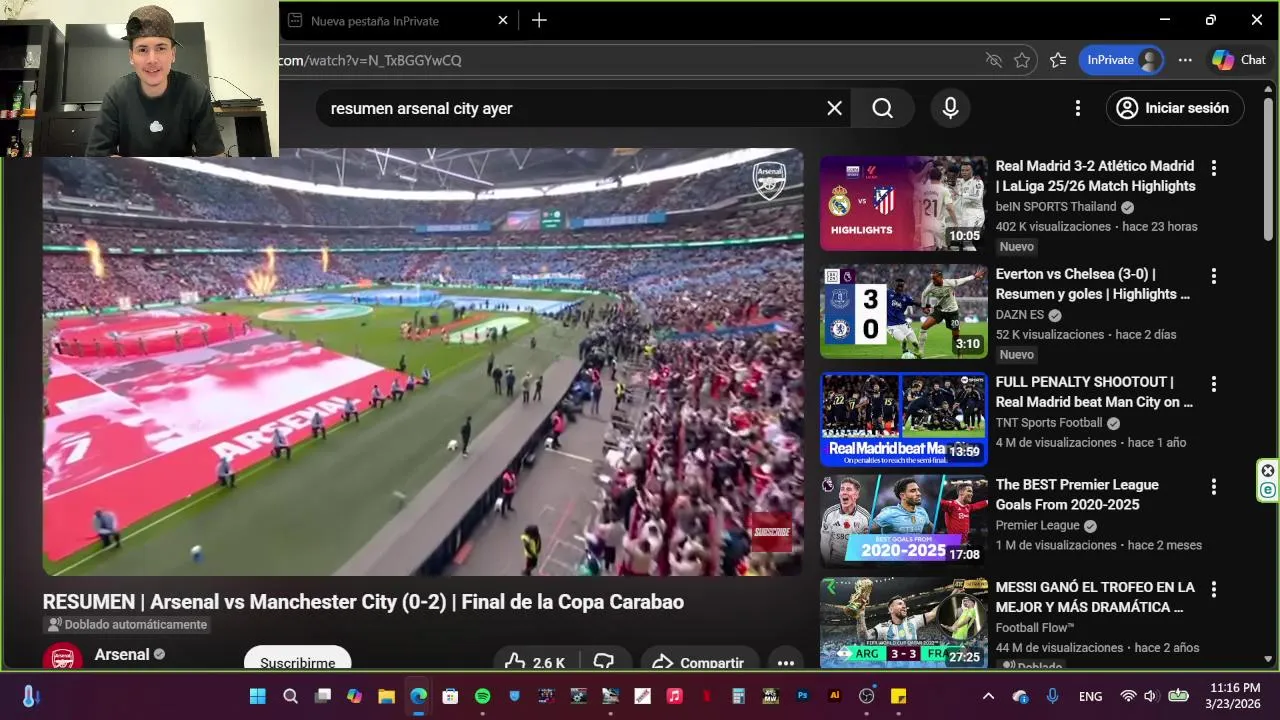Close the 'Nueva pestaña InPrivate' tab
The width and height of the screenshot is (1280, 720).
(503, 20)
